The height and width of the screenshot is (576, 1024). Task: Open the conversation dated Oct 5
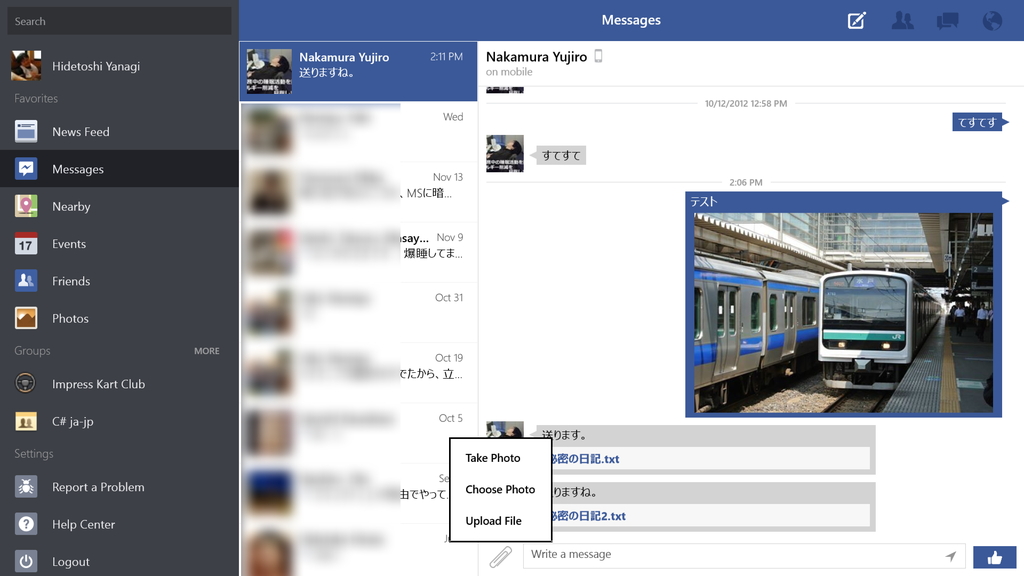(359, 433)
